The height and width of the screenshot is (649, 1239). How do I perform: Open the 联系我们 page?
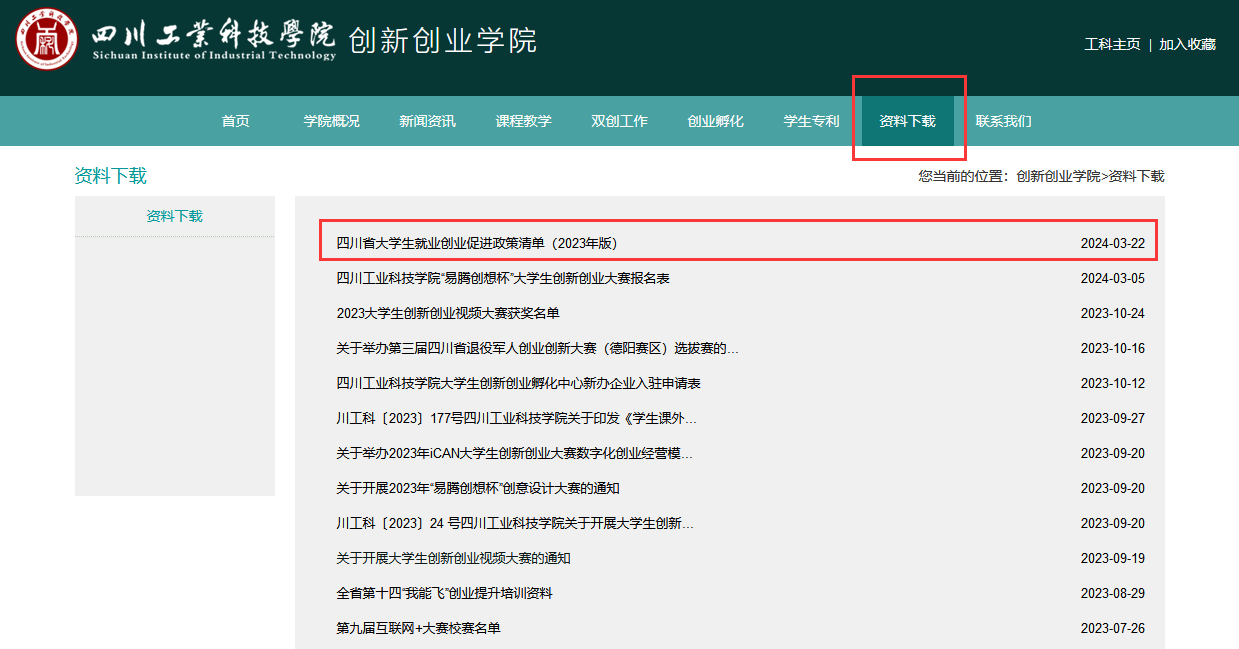pos(1003,121)
